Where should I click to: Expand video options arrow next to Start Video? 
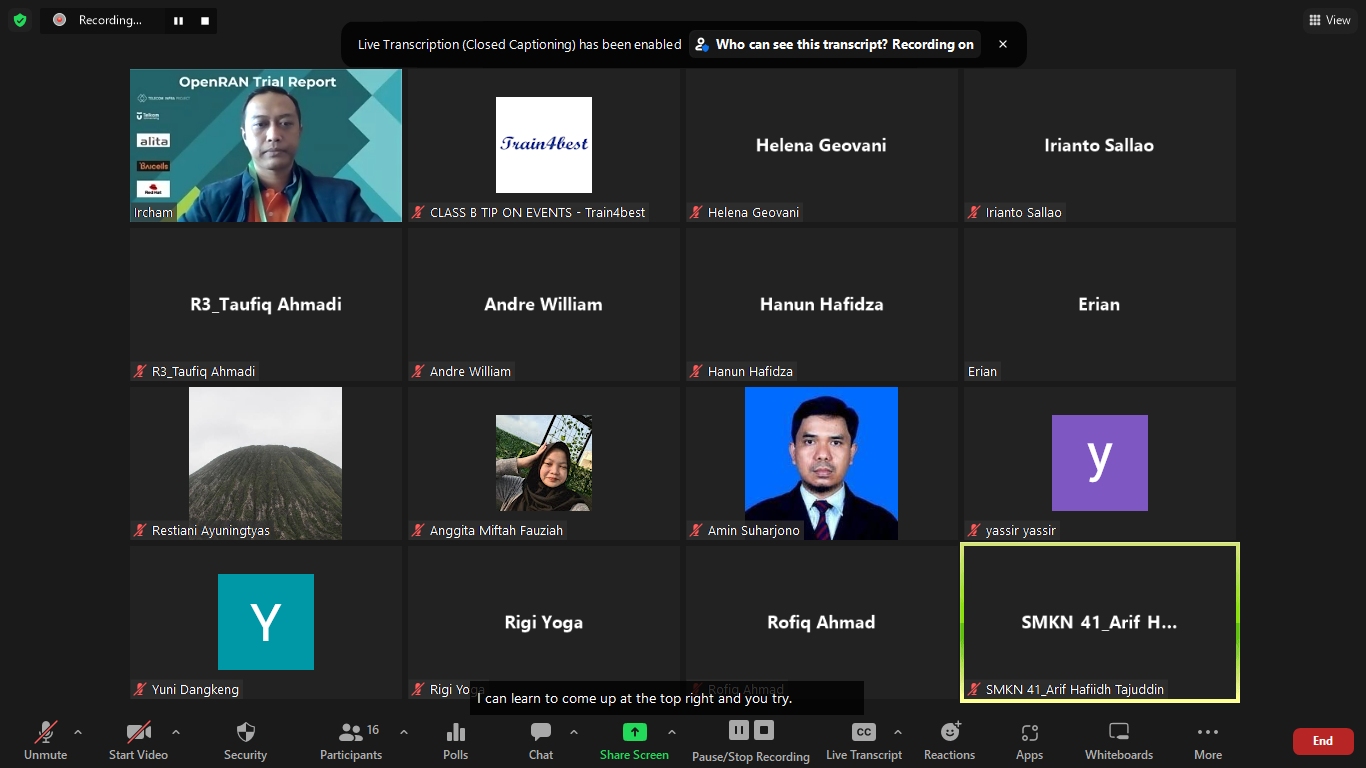(x=176, y=732)
